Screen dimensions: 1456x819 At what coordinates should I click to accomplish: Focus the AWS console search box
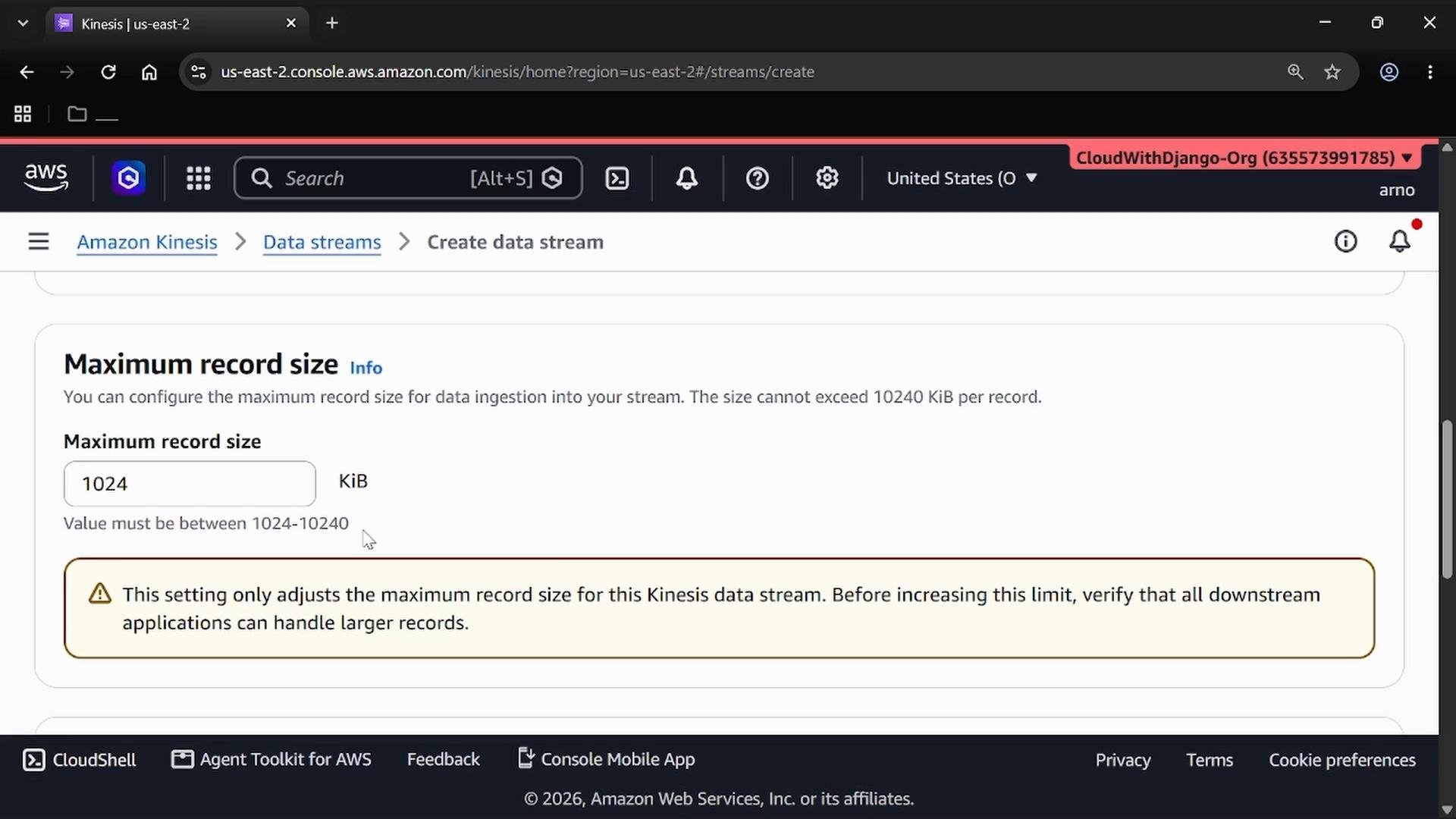408,178
